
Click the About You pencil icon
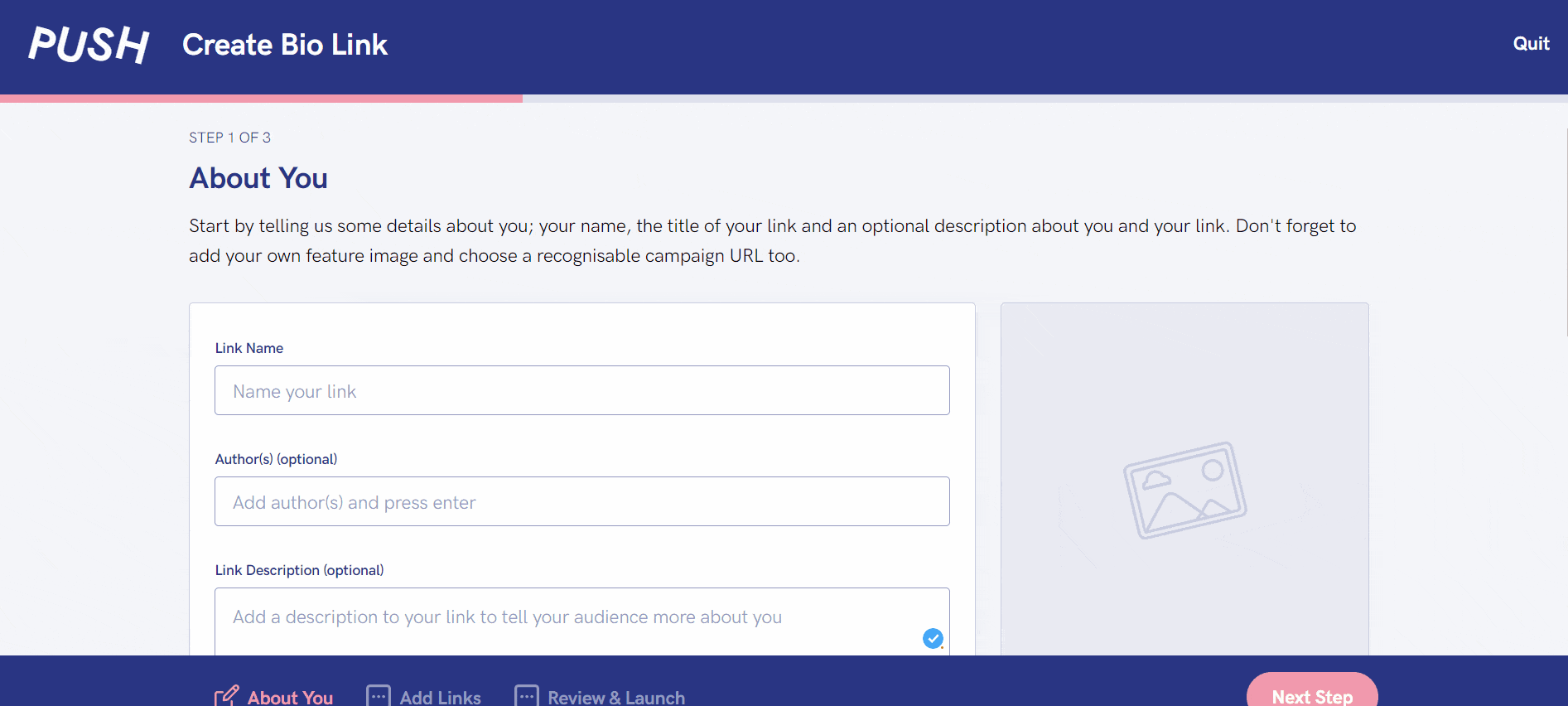tap(227, 696)
